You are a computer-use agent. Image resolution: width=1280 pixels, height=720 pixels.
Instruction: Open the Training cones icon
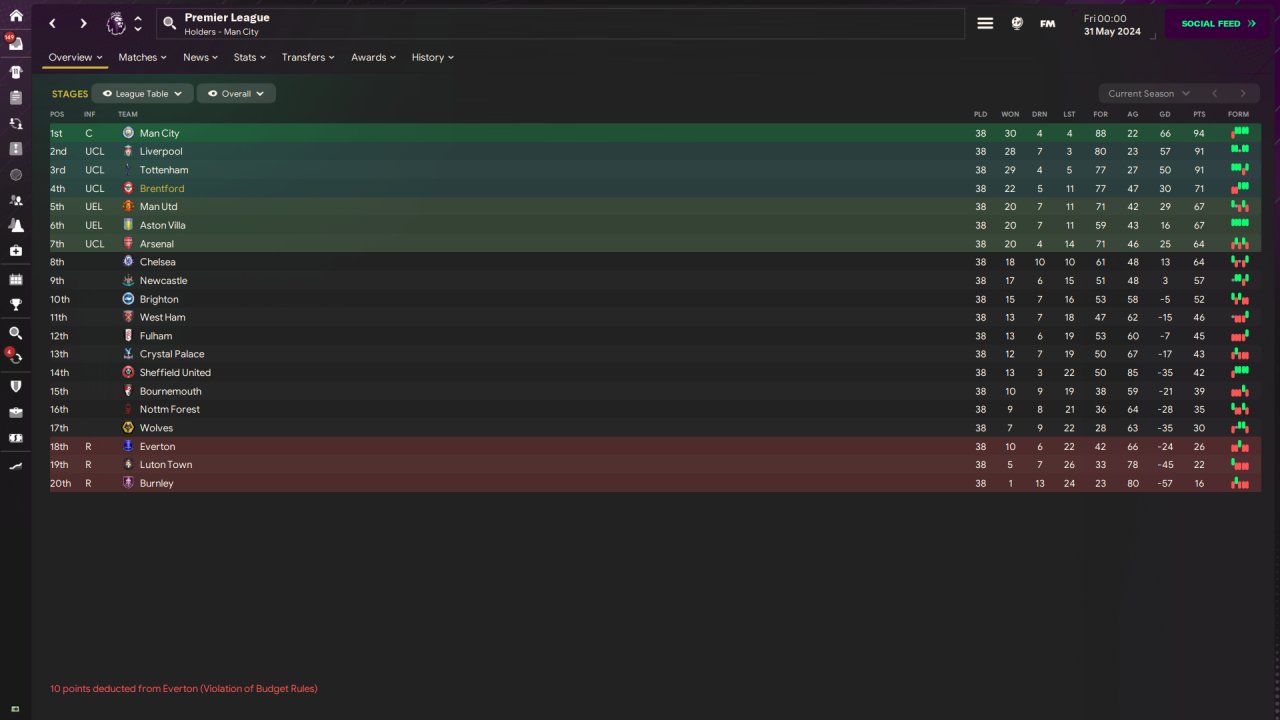15,226
